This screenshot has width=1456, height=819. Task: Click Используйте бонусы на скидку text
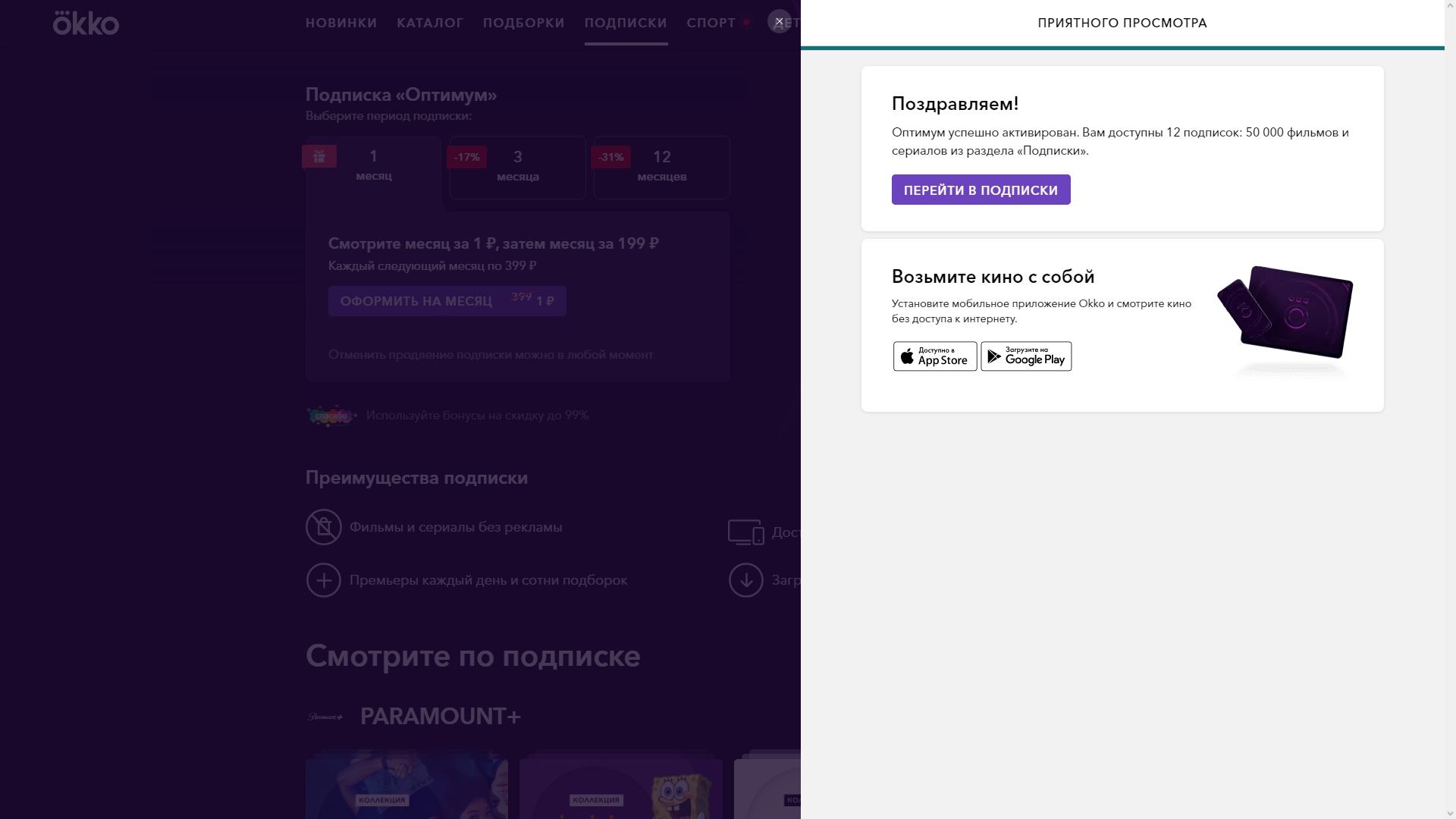[x=477, y=416]
